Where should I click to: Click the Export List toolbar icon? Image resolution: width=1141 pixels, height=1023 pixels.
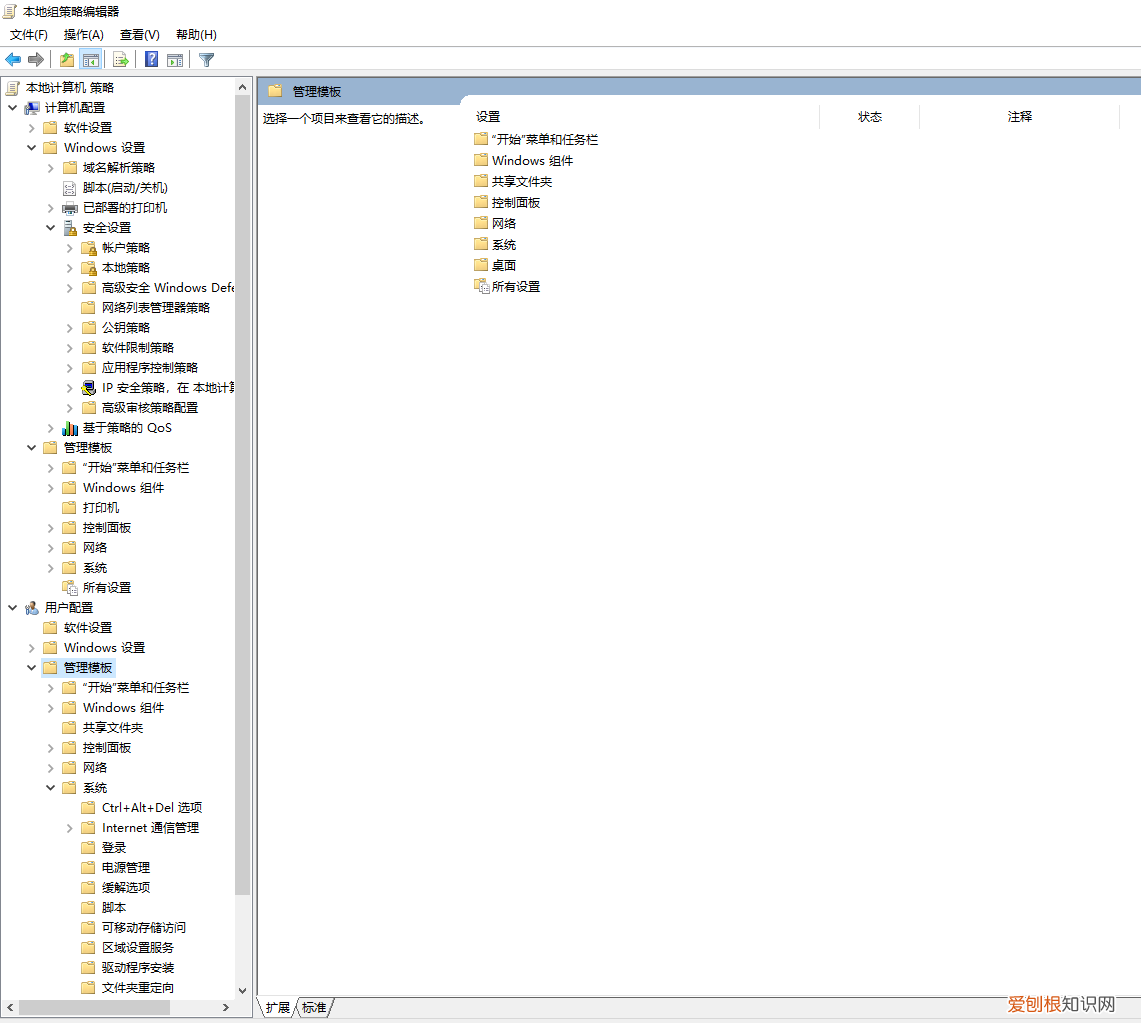120,60
